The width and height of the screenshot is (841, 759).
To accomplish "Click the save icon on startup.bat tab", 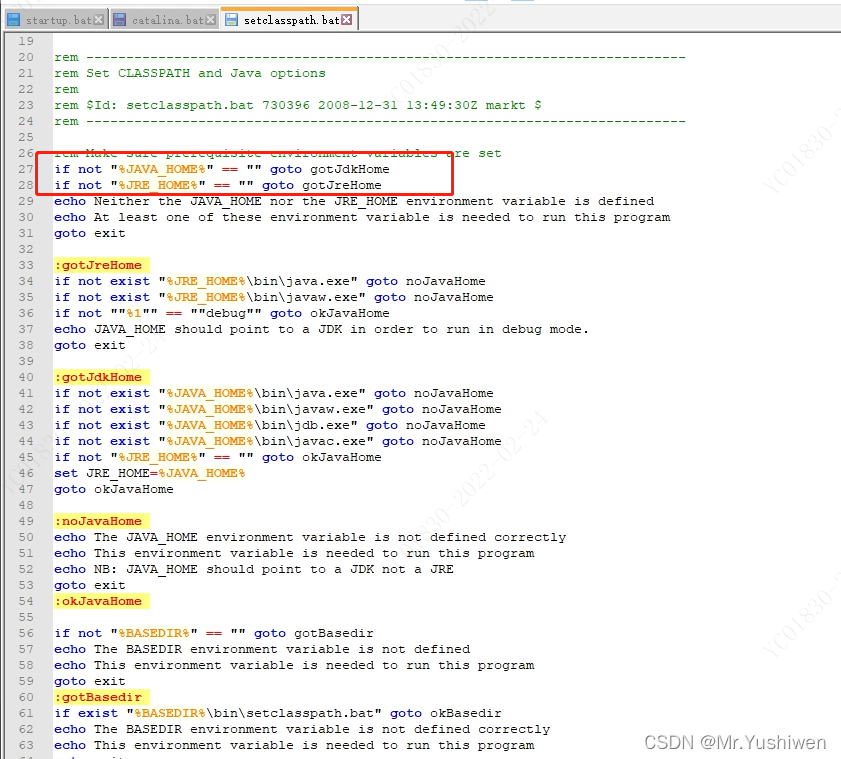I will click(x=13, y=20).
